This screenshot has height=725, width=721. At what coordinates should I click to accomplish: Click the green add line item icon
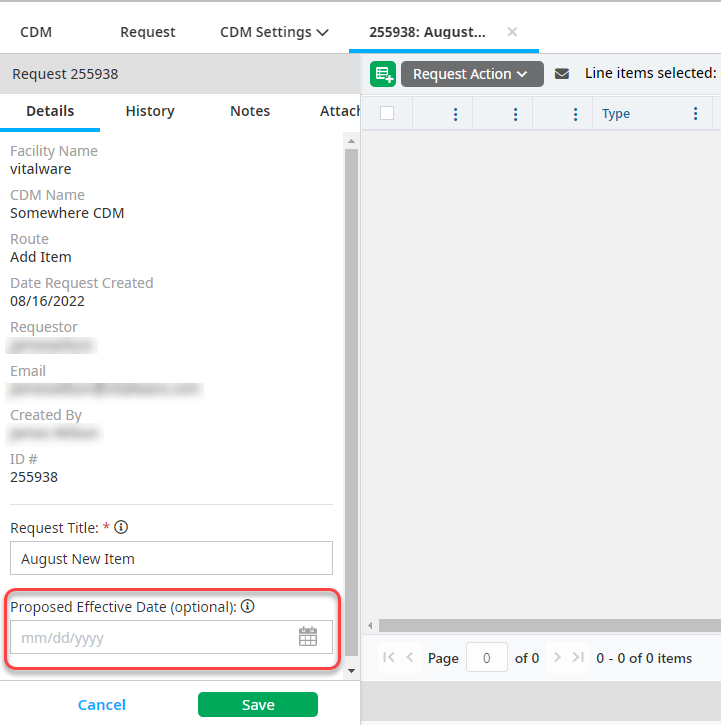383,74
